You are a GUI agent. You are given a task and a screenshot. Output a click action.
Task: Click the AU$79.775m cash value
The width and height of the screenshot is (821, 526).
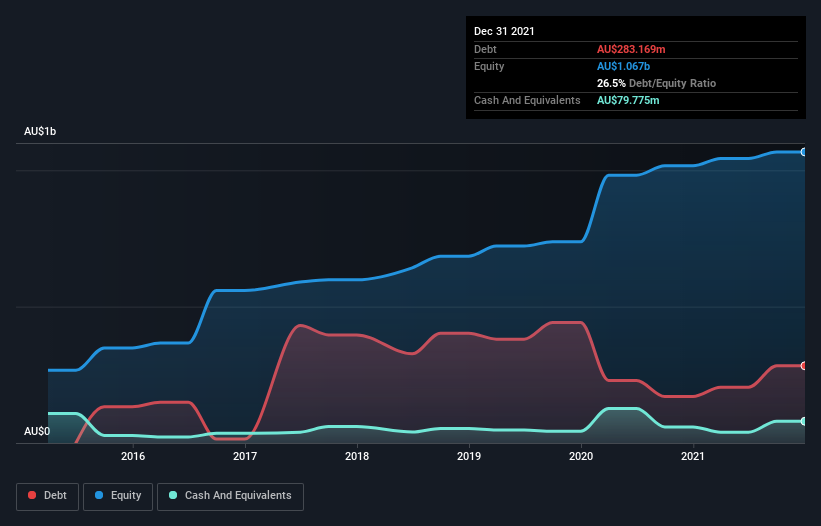coord(628,100)
